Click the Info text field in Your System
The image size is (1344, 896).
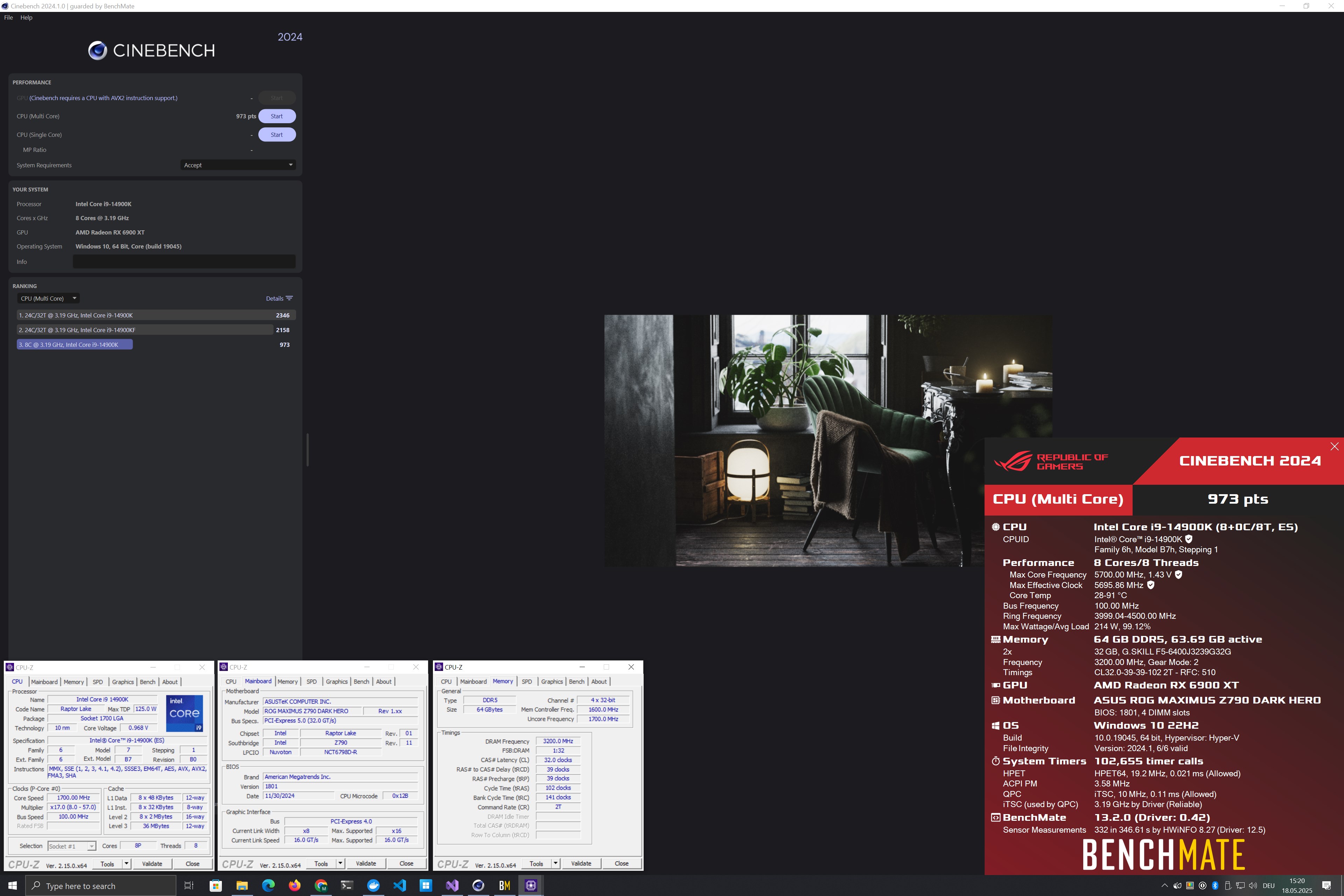click(x=184, y=262)
